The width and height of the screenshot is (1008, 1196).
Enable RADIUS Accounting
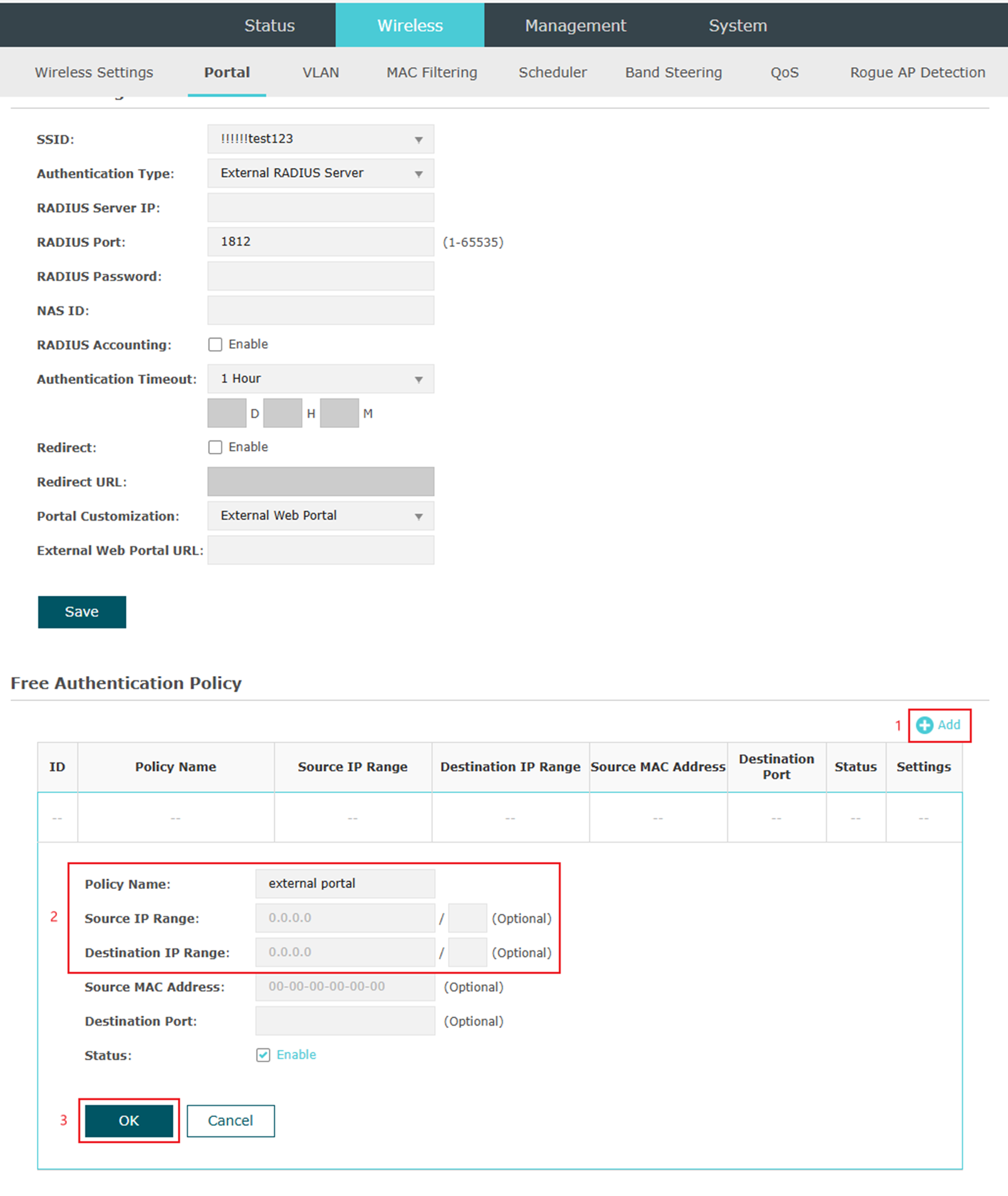(216, 343)
